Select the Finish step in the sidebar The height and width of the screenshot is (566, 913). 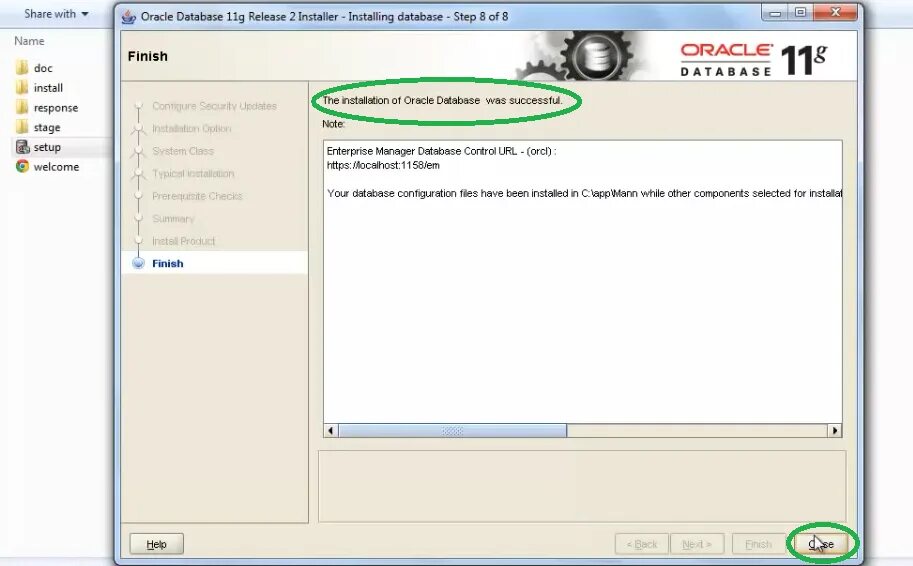(168, 263)
